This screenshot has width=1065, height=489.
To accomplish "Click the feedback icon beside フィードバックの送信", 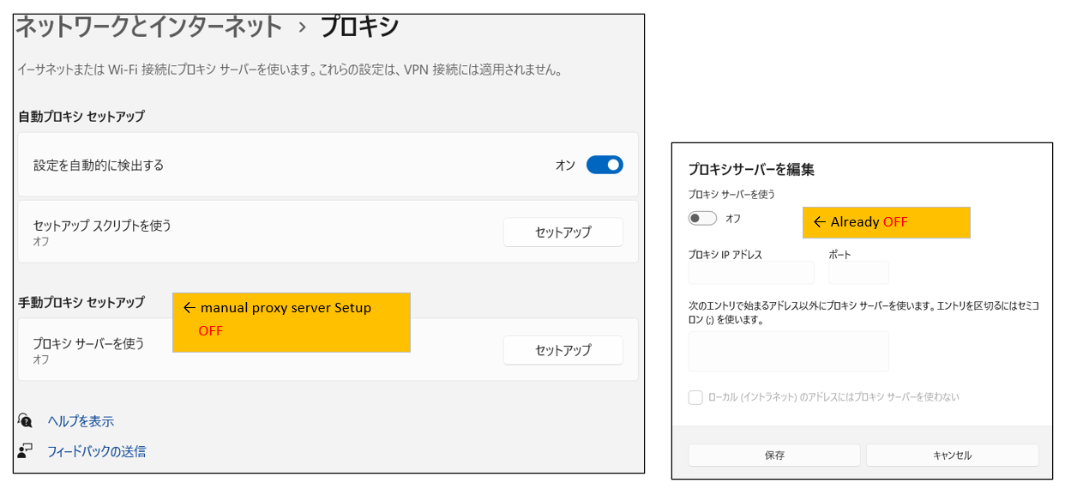I will 25,450.
